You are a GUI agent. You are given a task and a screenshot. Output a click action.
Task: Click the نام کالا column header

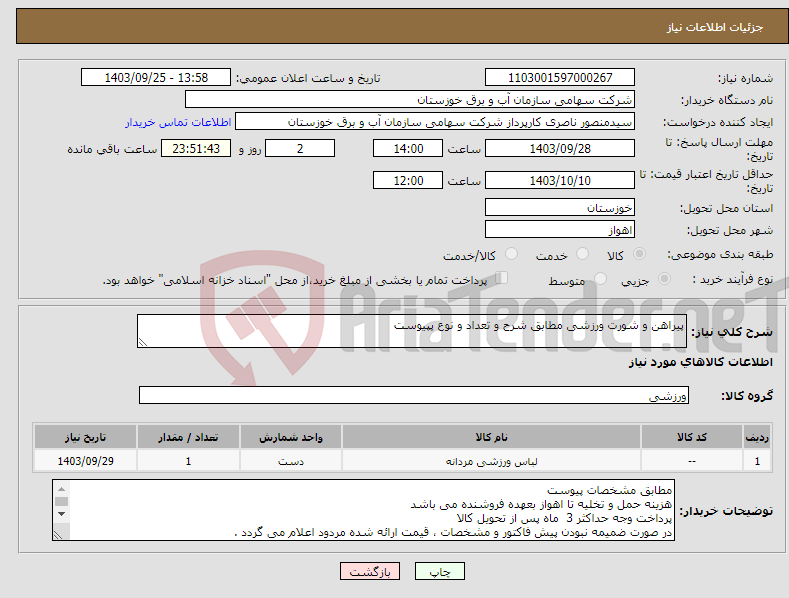click(492, 437)
